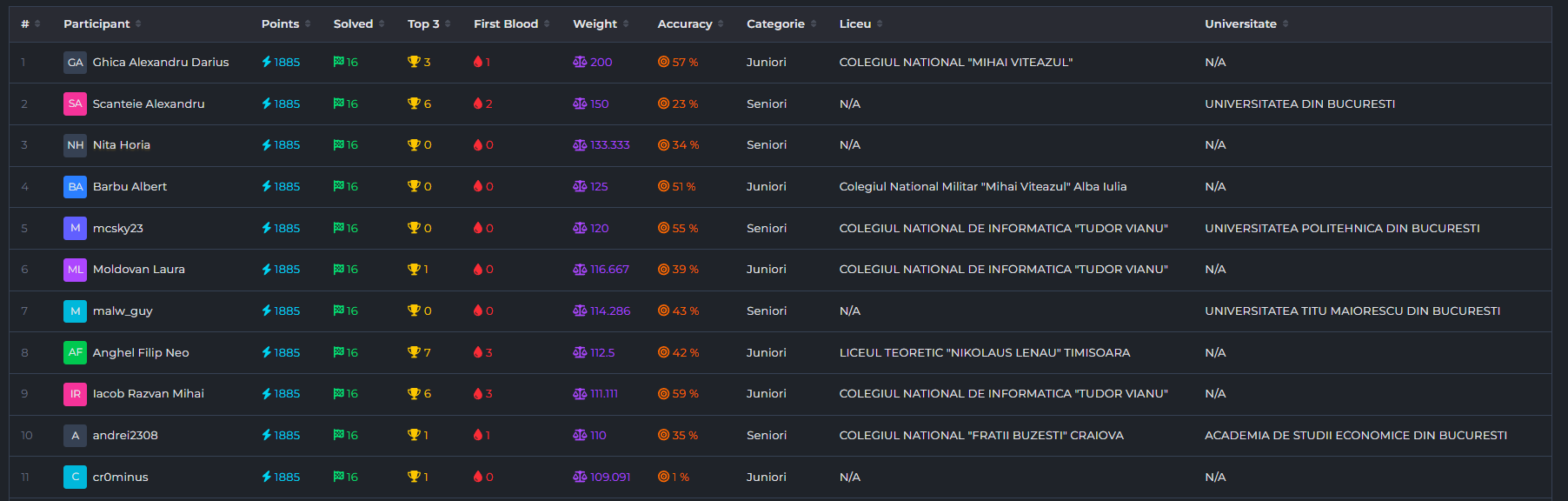The height and width of the screenshot is (501, 1568).
Task: Sort participants by the Categorie column
Action: [775, 24]
